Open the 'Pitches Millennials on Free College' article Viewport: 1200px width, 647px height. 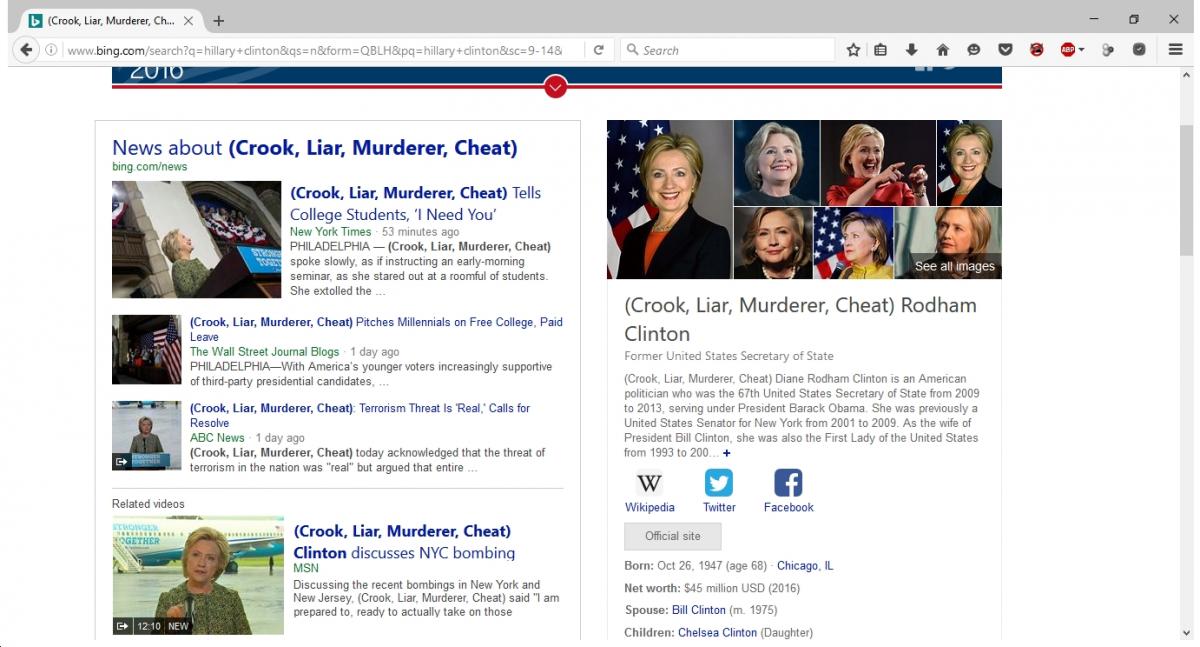[376, 329]
